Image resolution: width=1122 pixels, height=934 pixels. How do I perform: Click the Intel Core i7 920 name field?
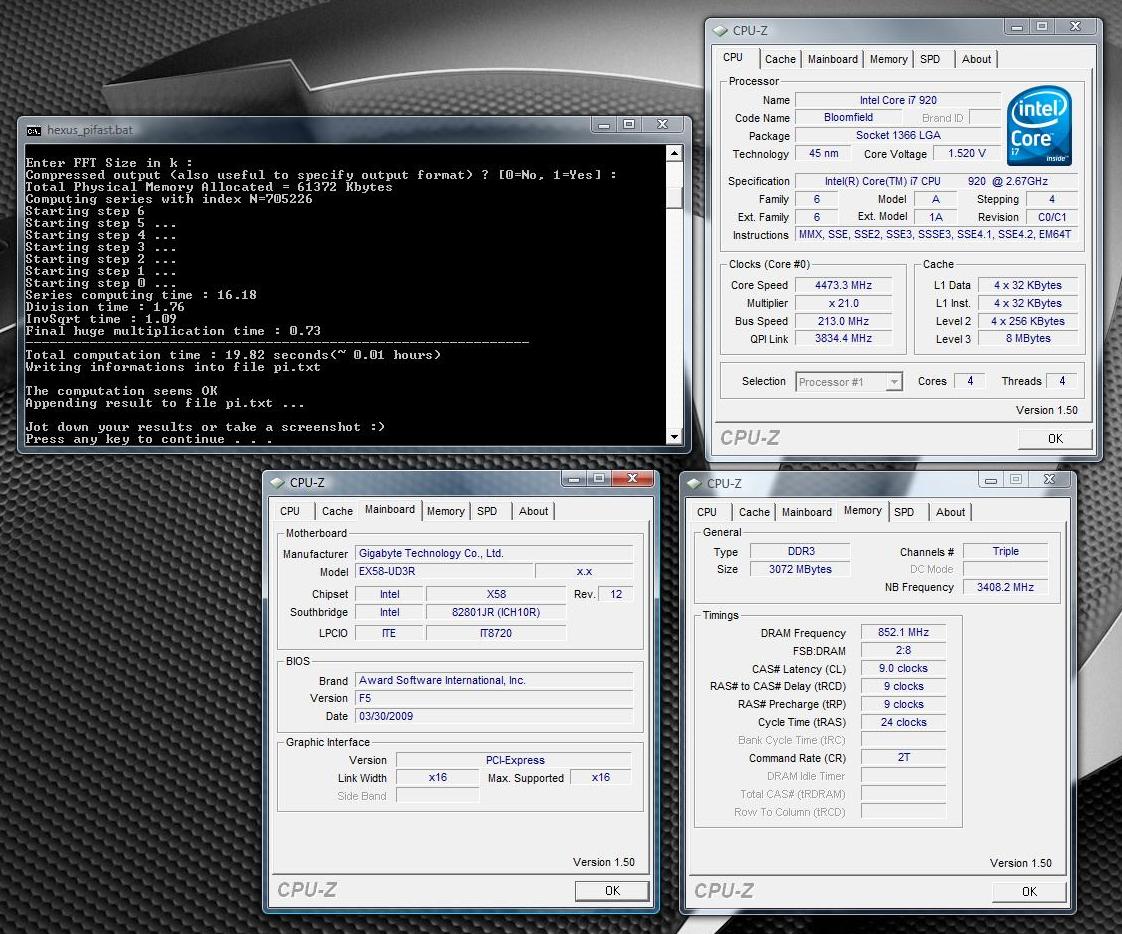[x=898, y=100]
